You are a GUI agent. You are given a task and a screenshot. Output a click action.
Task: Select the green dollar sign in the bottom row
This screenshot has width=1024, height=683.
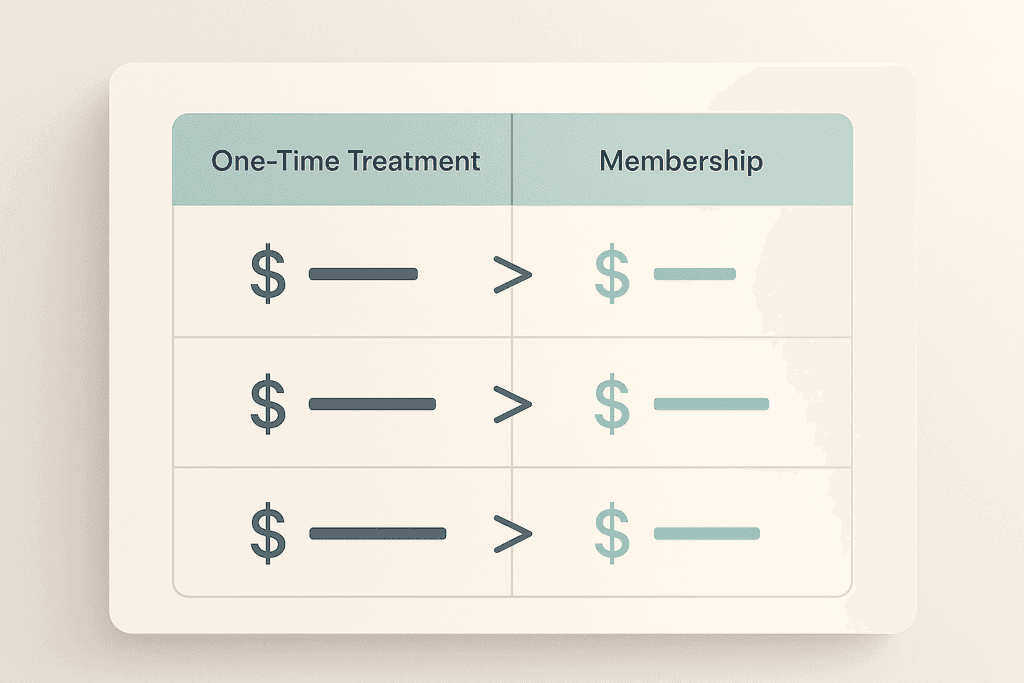click(612, 533)
